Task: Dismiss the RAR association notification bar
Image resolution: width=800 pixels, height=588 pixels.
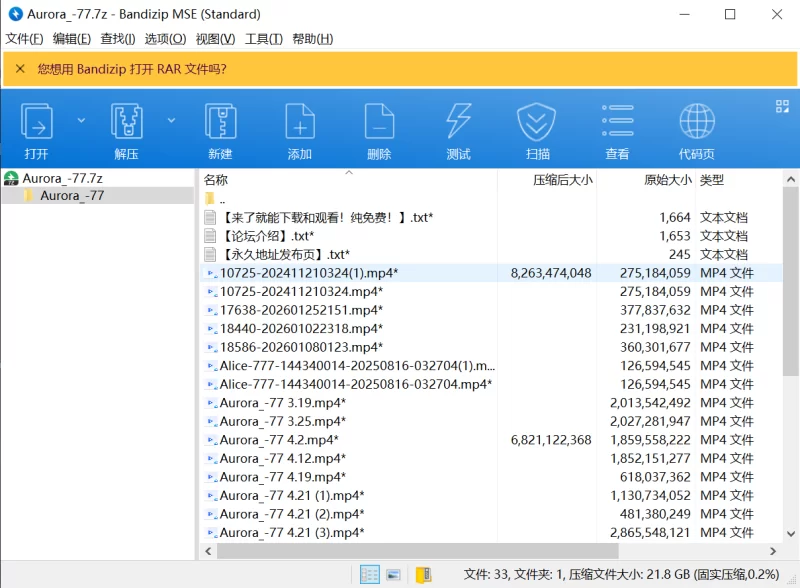Action: point(20,68)
